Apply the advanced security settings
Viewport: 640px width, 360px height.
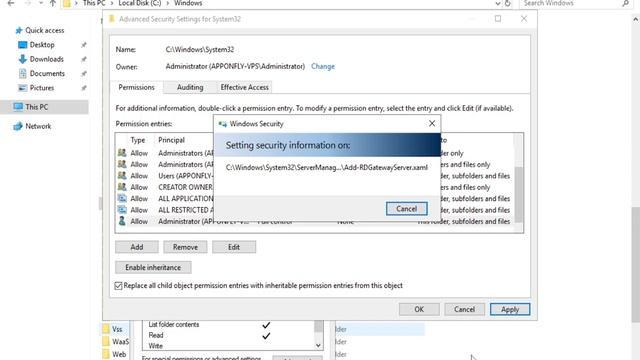(510, 309)
